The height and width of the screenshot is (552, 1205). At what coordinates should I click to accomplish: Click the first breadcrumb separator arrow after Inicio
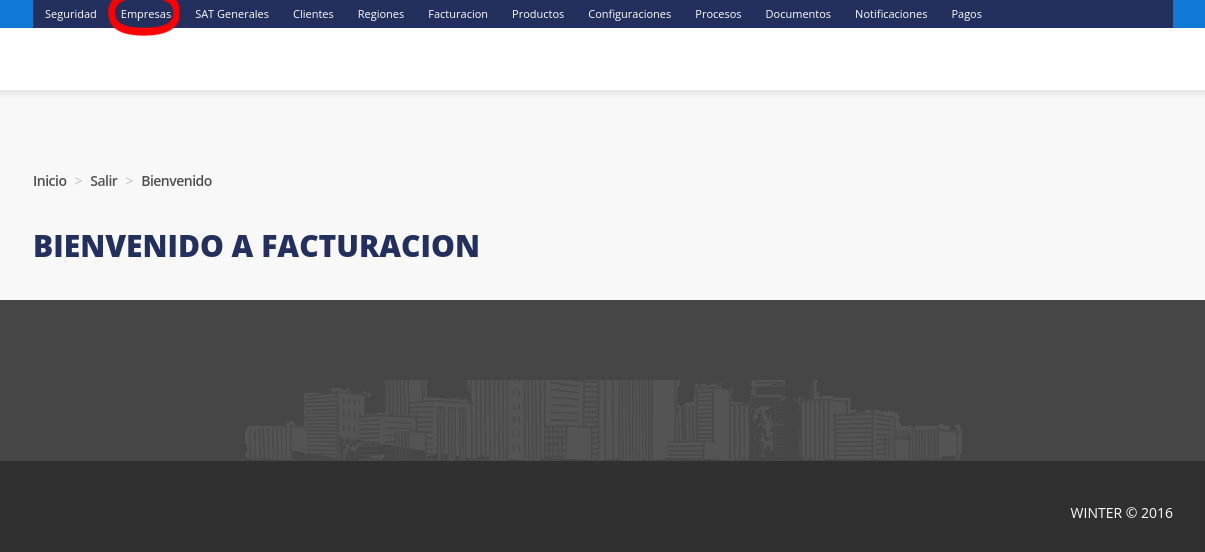pos(78,181)
